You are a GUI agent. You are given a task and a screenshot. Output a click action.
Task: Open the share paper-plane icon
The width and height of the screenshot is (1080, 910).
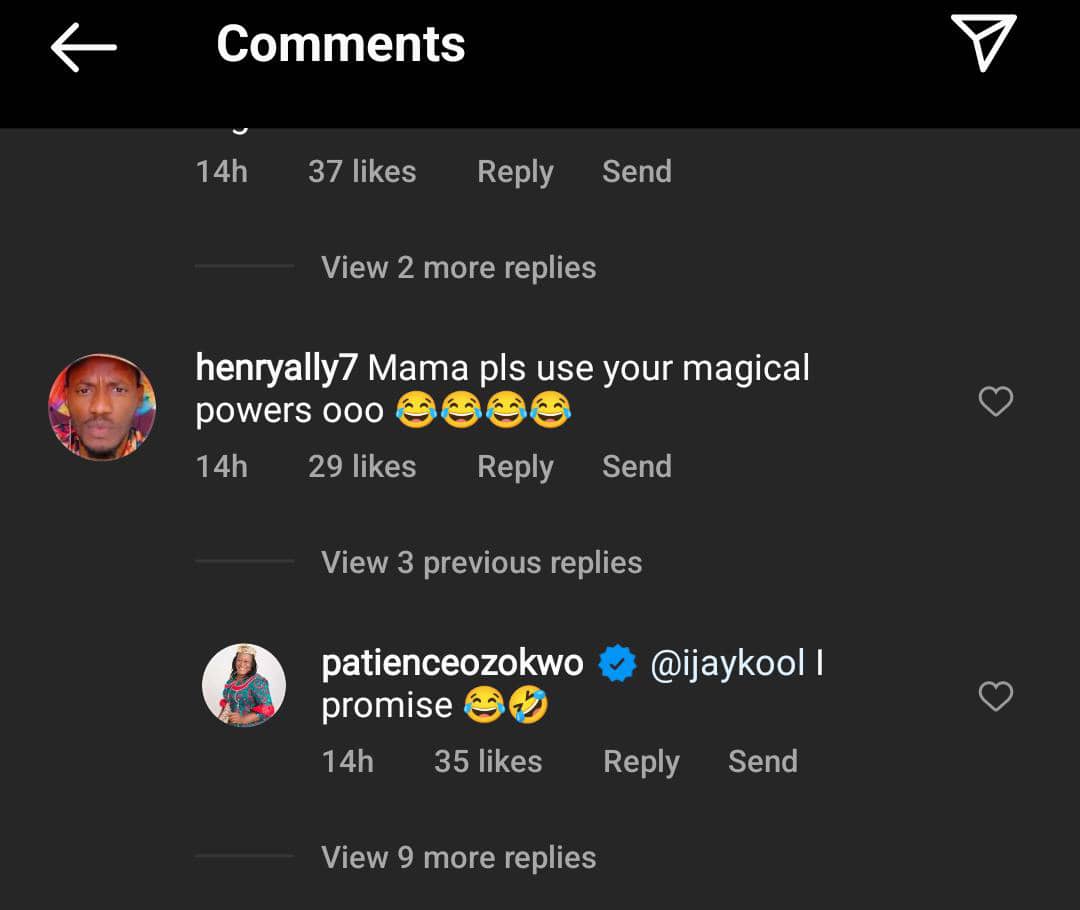pyautogui.click(x=983, y=44)
